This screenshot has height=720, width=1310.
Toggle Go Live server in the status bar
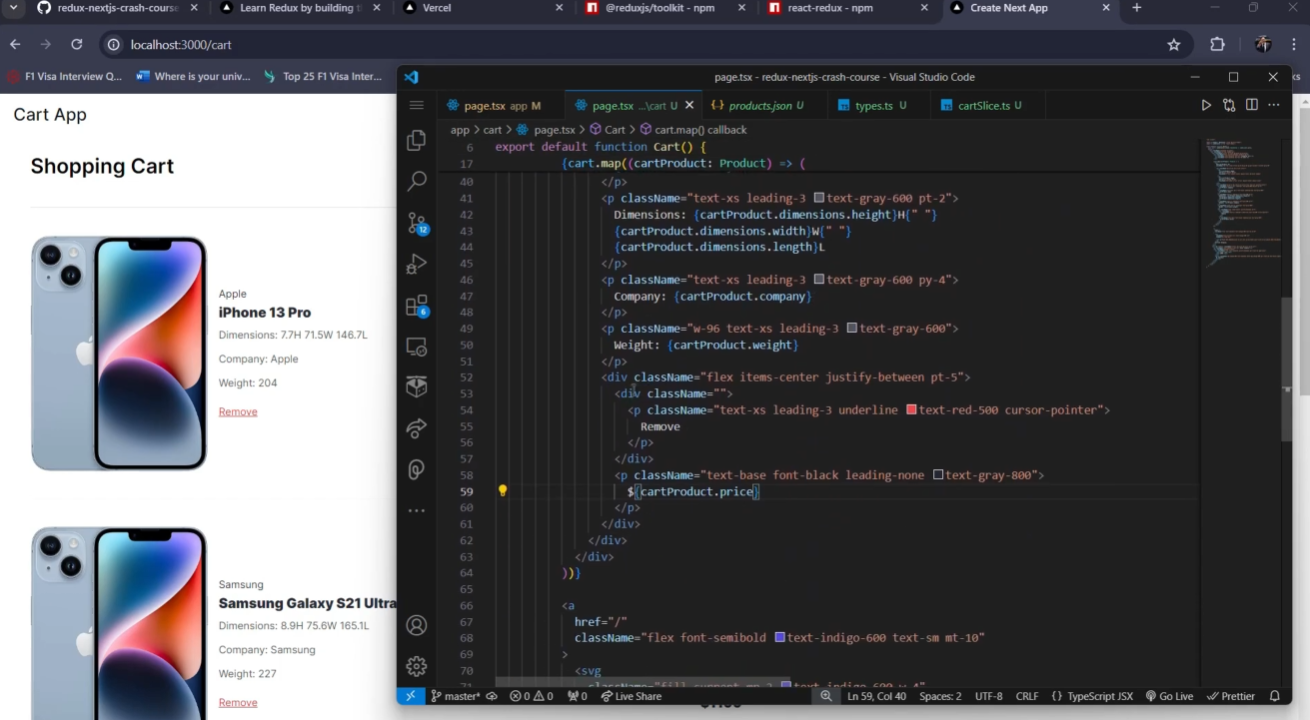[1169, 696]
